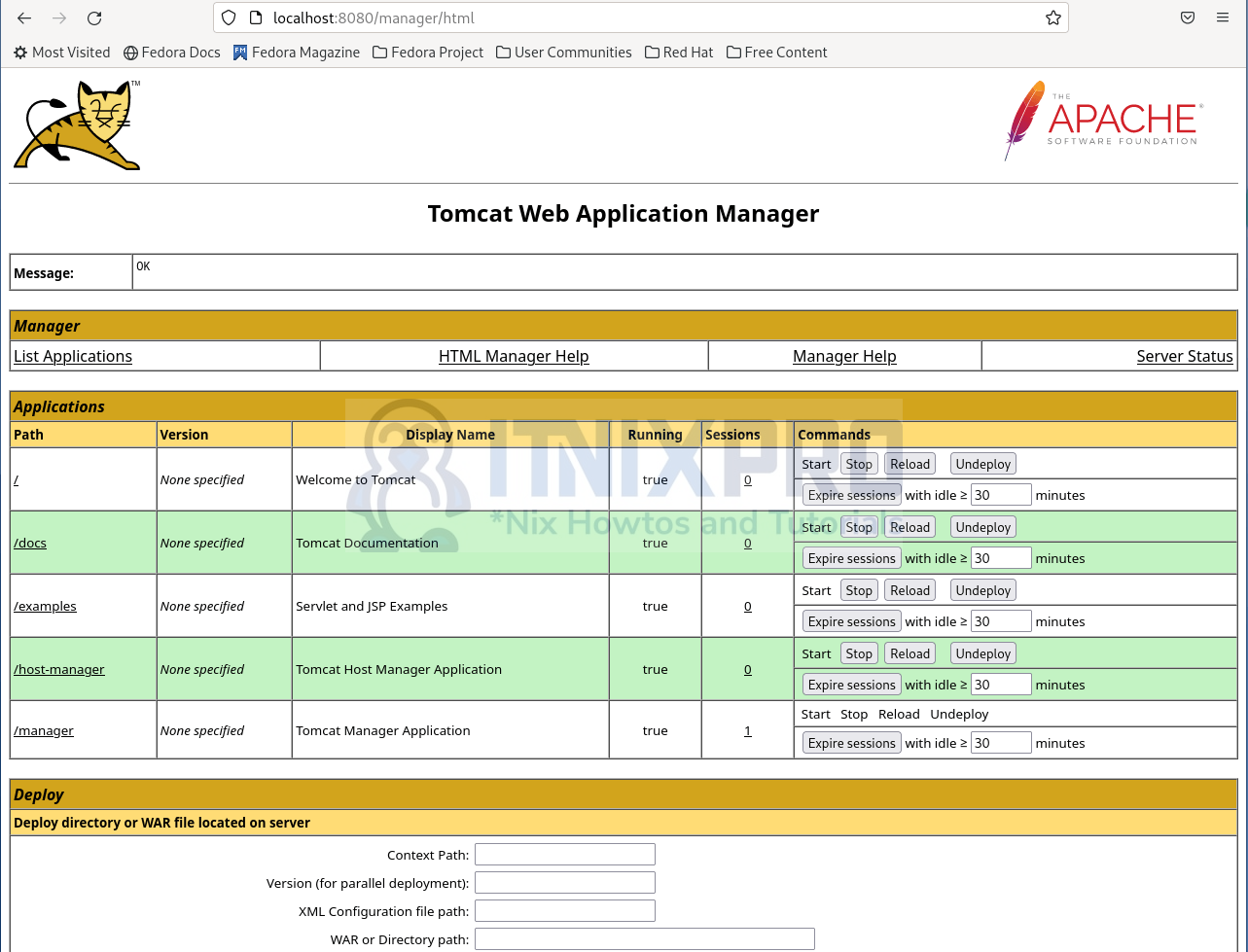Click the Version for parallel deployment field

(x=565, y=883)
